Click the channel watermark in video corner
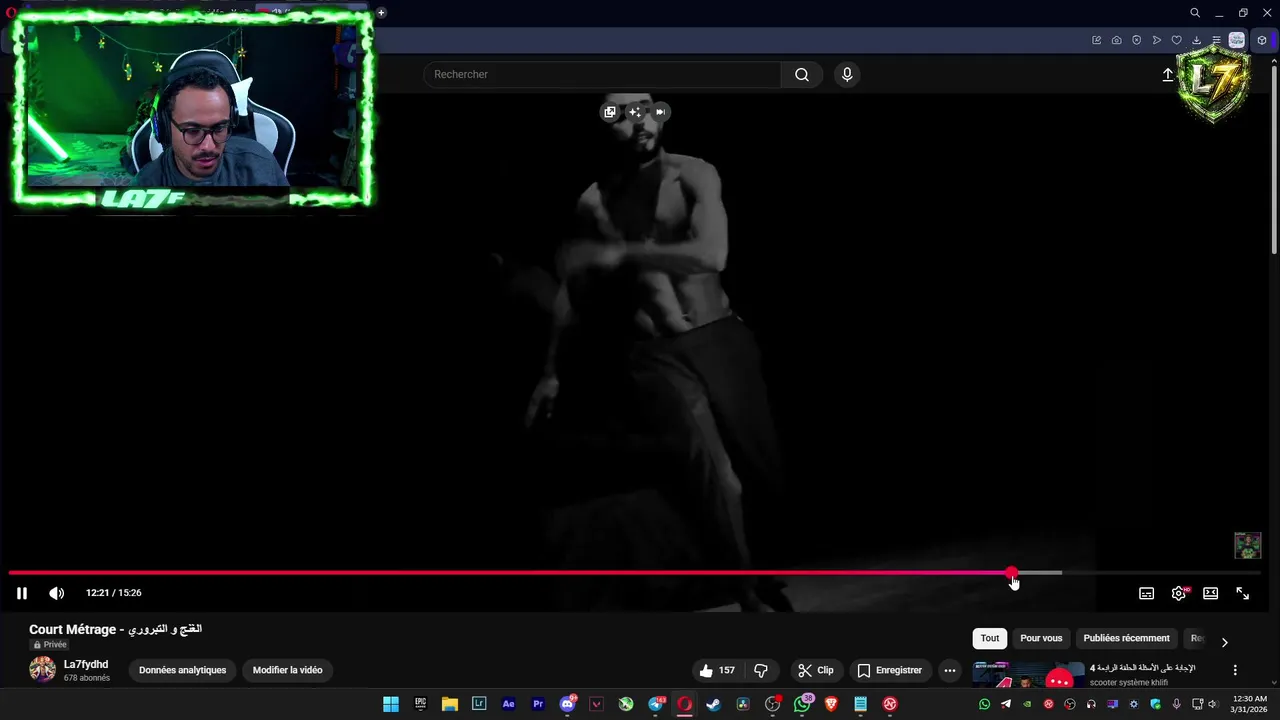Screen dimensions: 1280x720 click(x=1247, y=545)
